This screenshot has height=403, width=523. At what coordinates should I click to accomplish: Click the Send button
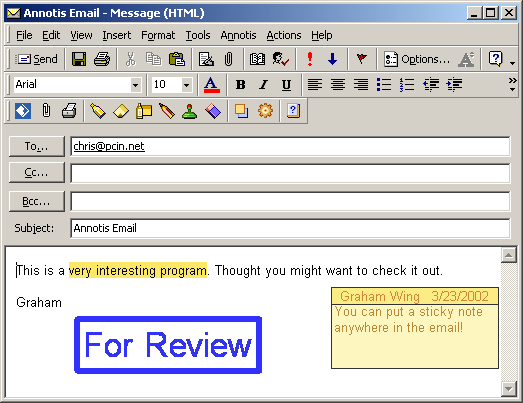pyautogui.click(x=37, y=59)
